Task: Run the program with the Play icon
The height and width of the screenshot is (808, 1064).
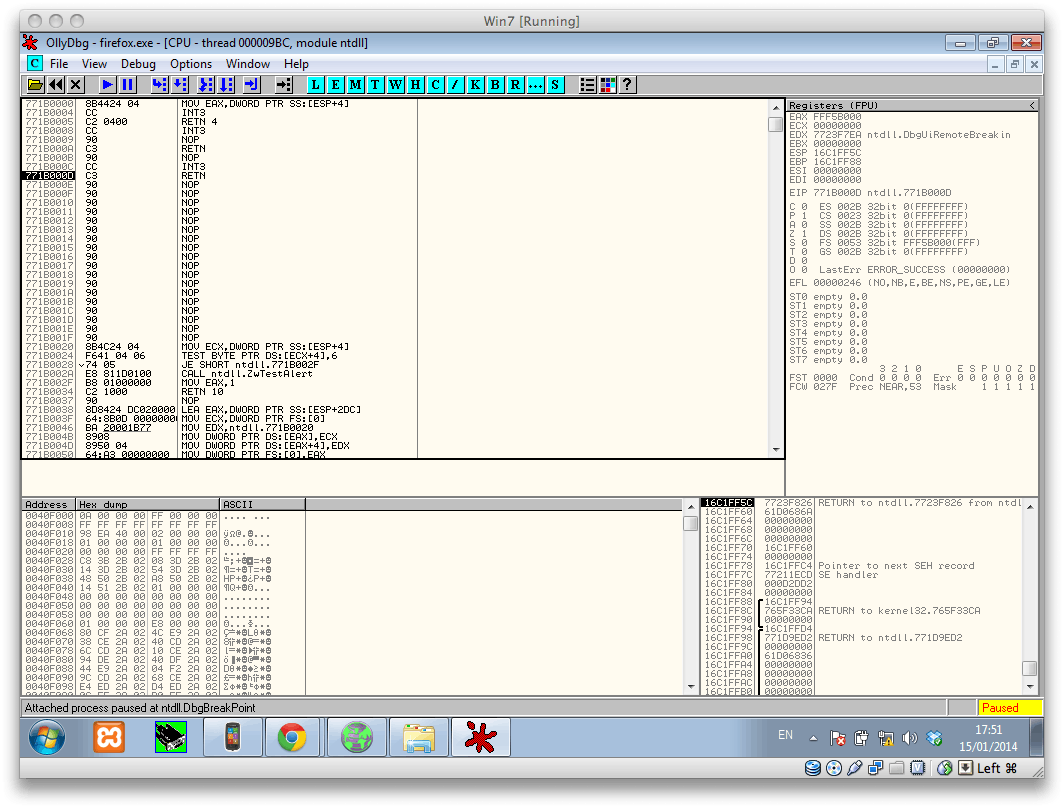Action: click(107, 85)
